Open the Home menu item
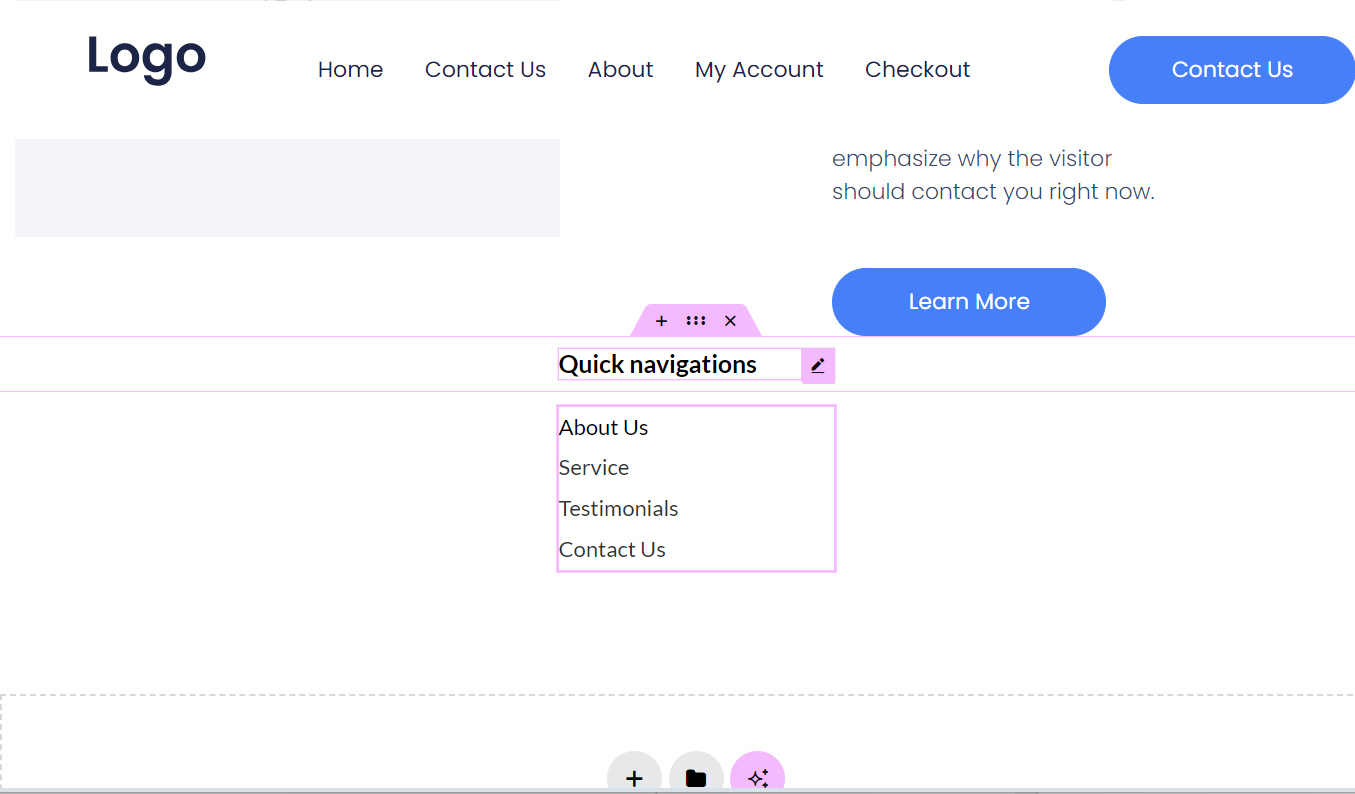The width and height of the screenshot is (1355, 794). click(350, 70)
